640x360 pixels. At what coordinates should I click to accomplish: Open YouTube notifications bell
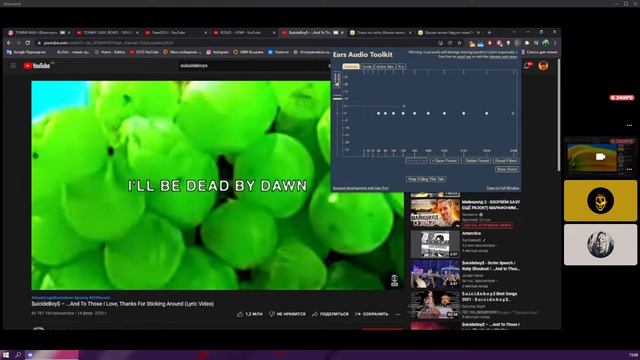[527, 66]
